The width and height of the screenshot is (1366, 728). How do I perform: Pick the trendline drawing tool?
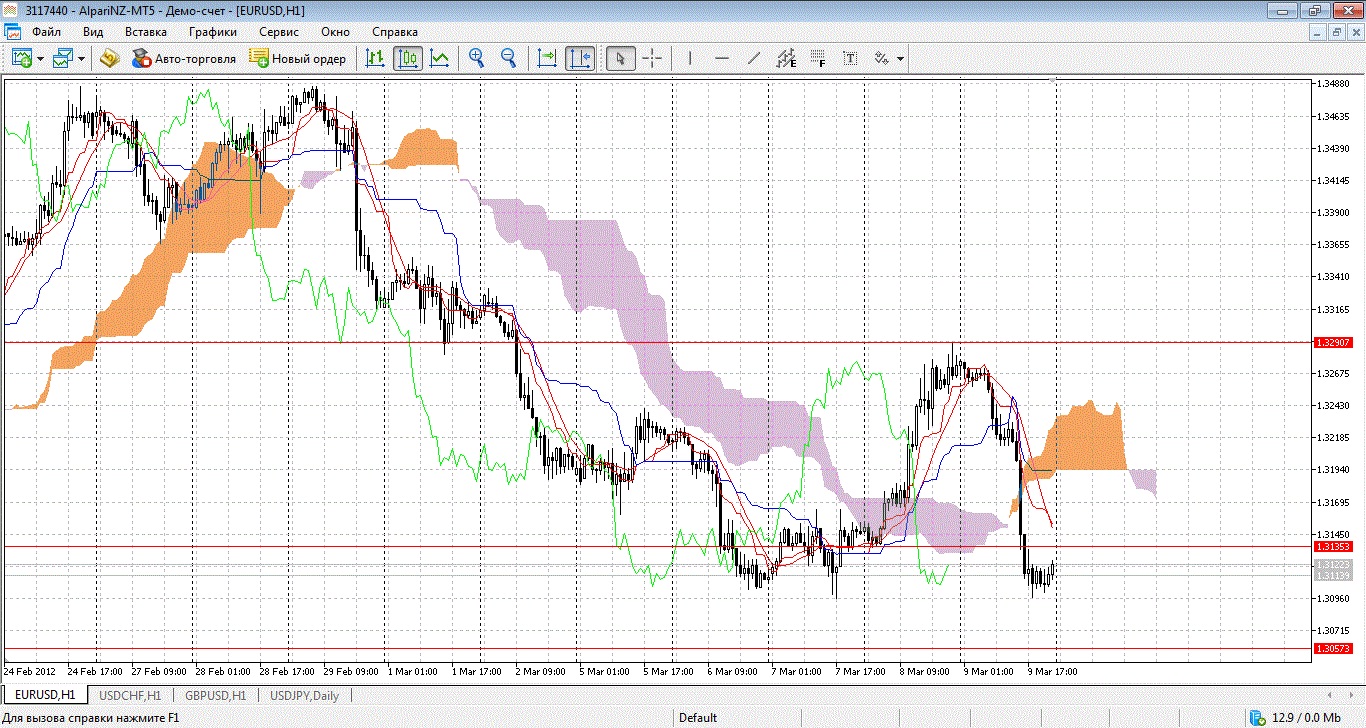pos(754,59)
